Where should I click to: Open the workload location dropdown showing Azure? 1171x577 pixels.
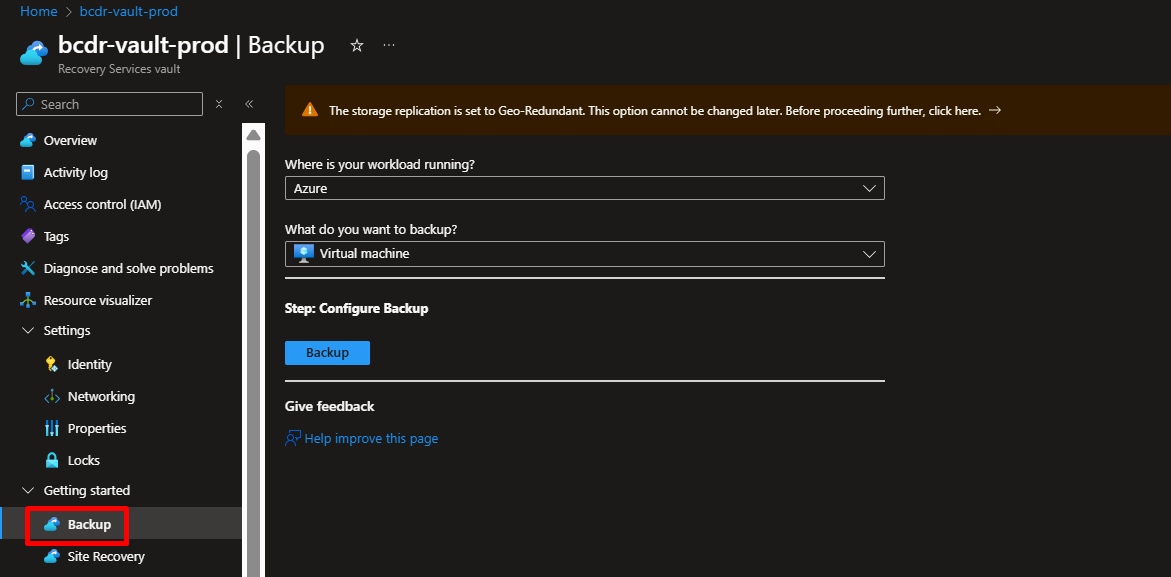(584, 188)
